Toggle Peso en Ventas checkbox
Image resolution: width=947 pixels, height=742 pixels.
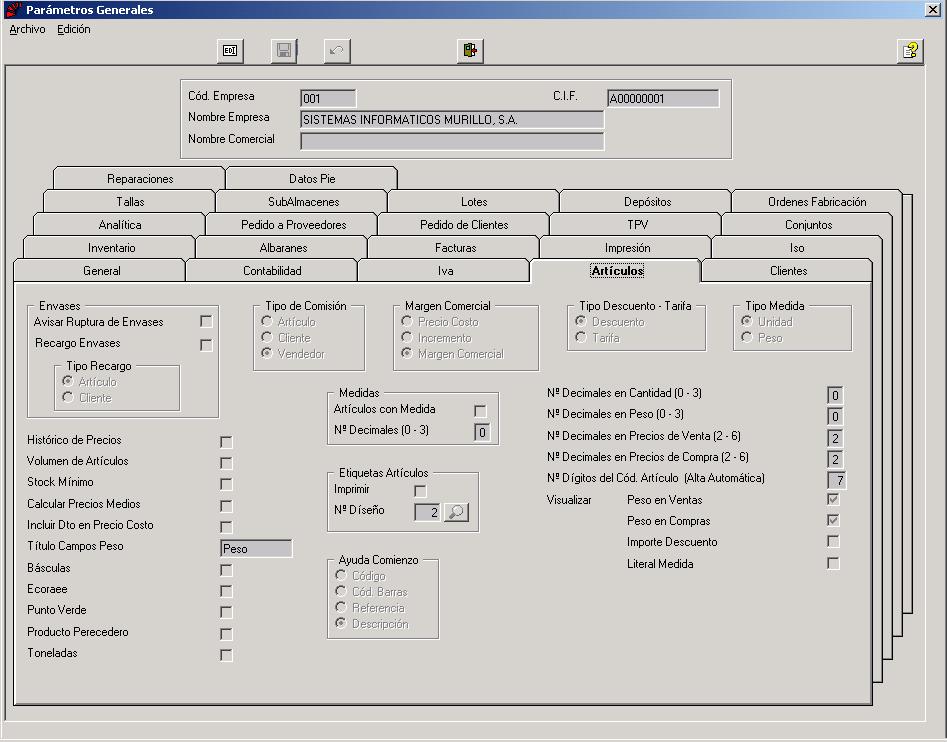(833, 499)
